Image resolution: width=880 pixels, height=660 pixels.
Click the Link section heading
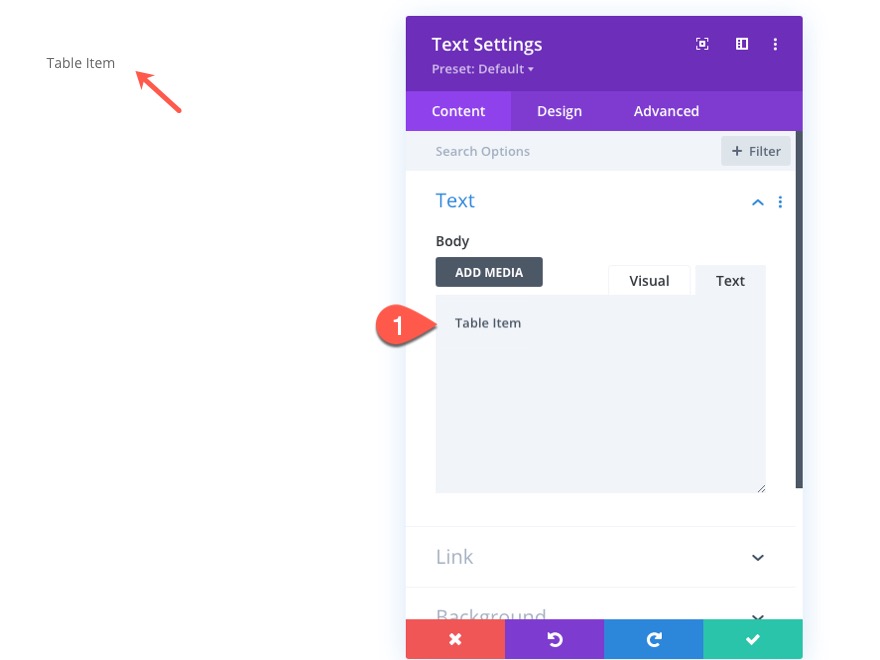pos(455,557)
